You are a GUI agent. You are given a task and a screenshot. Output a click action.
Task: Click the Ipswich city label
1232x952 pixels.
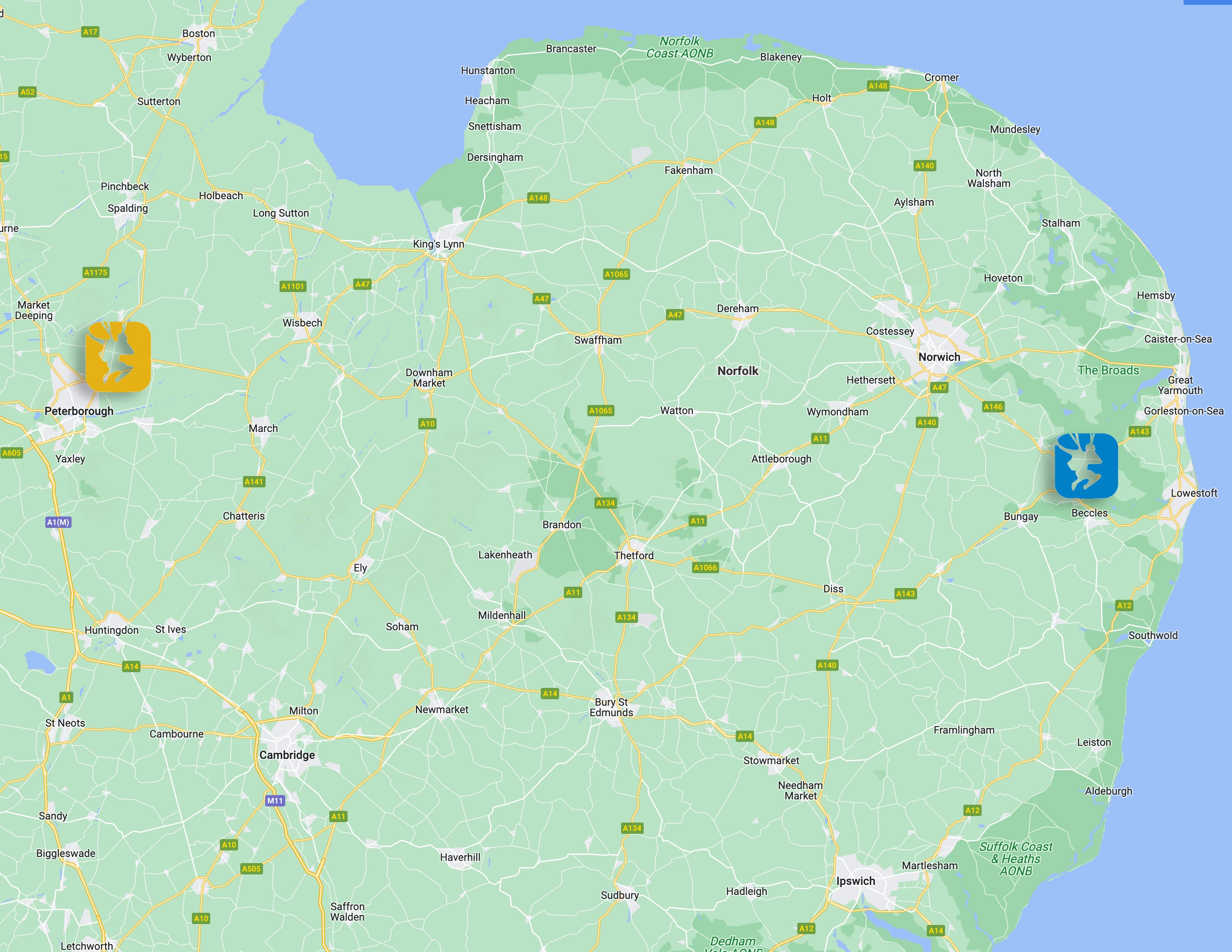coord(856,881)
